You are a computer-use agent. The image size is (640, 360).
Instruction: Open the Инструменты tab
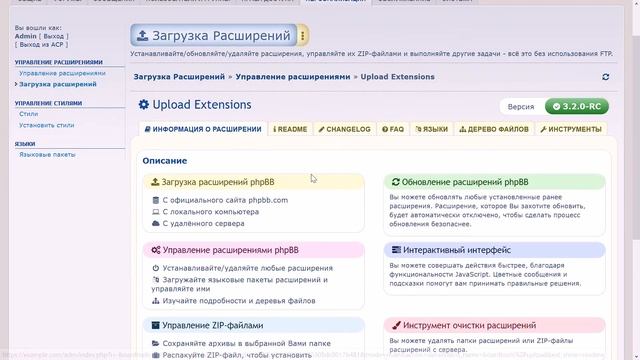[x=571, y=129]
